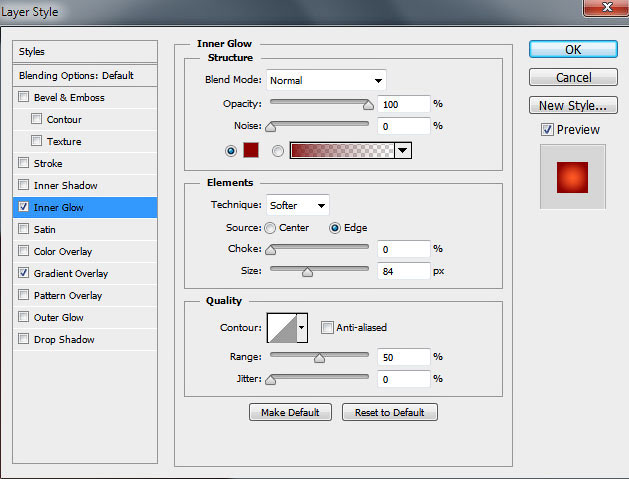Close the Layer Style dialog

[x=607, y=7]
